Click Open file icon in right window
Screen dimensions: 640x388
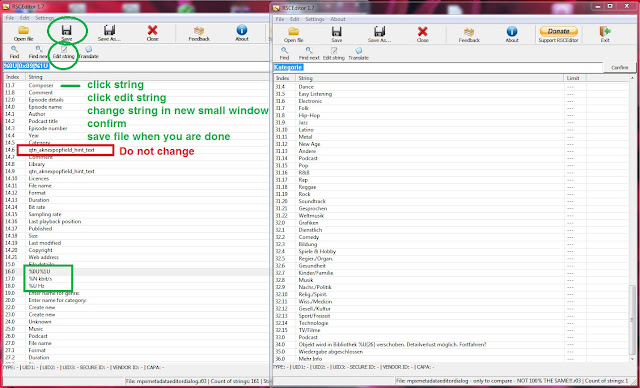pos(293,35)
